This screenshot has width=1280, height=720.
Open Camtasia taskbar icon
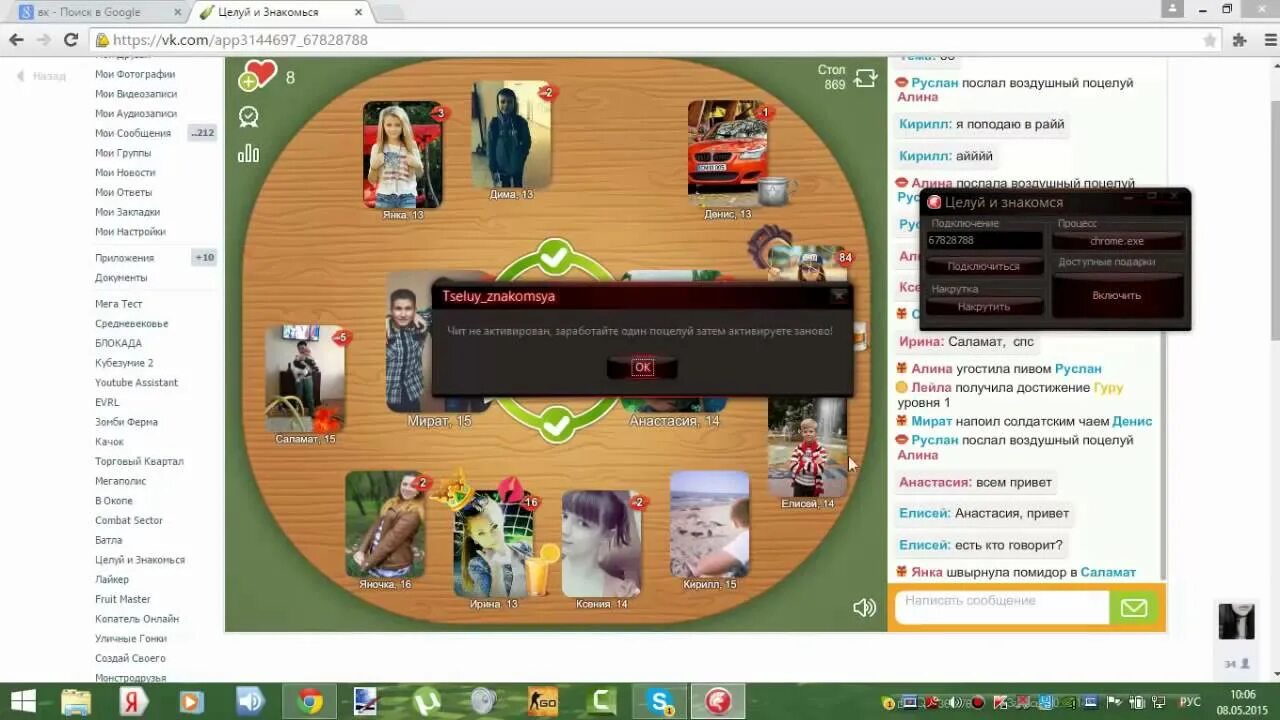point(602,702)
